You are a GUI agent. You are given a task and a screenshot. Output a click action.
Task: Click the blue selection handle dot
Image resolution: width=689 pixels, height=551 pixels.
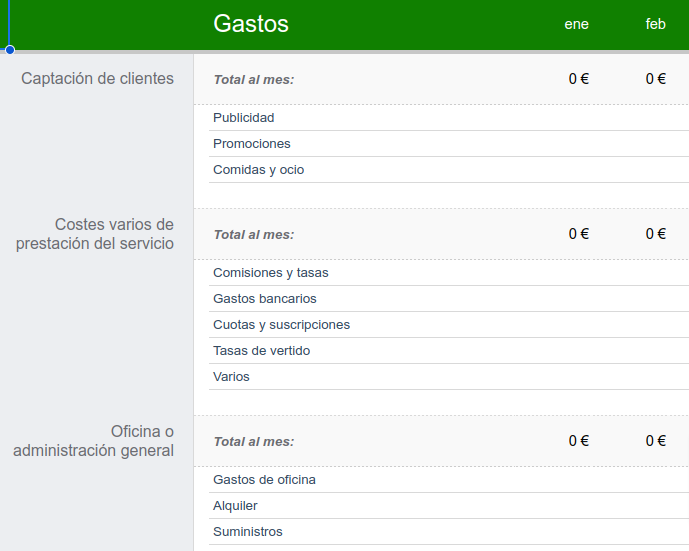[x=10, y=50]
